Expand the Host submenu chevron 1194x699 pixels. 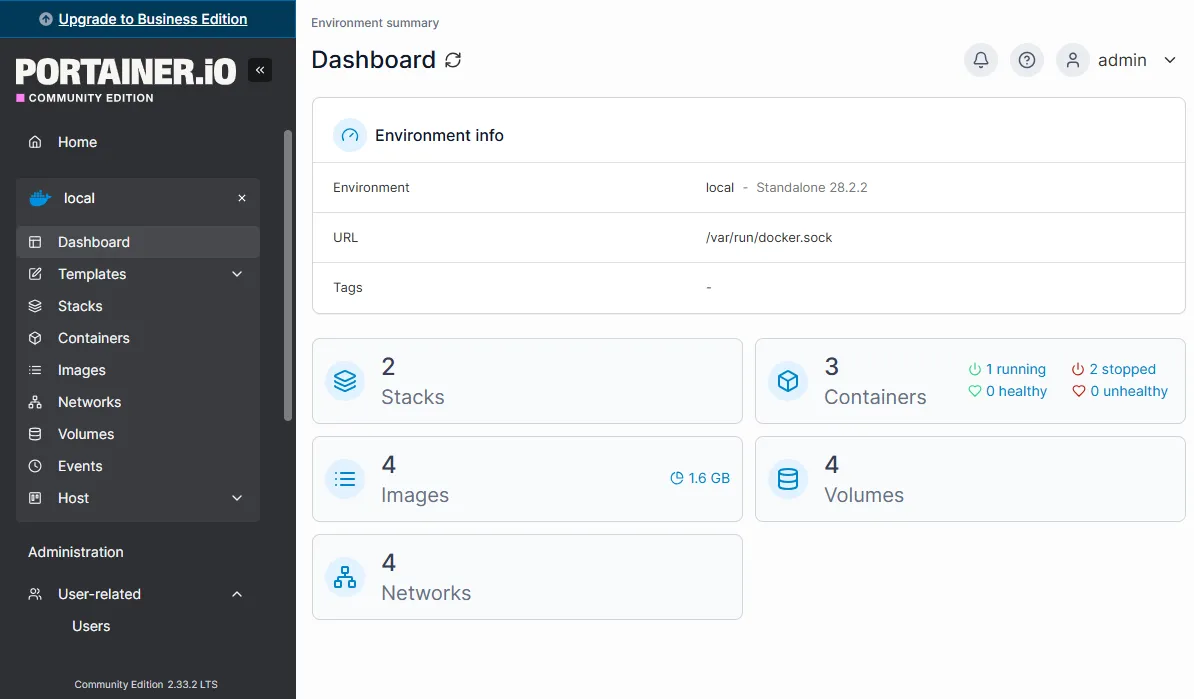coord(237,498)
